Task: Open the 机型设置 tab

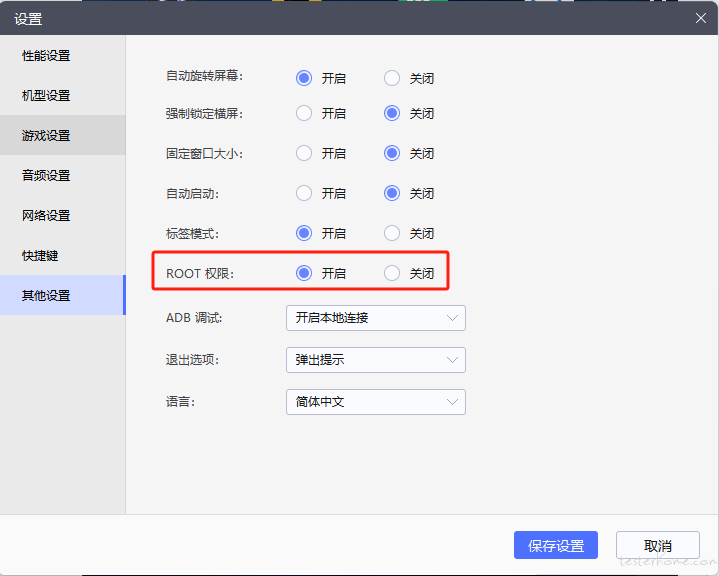Action: [62, 95]
